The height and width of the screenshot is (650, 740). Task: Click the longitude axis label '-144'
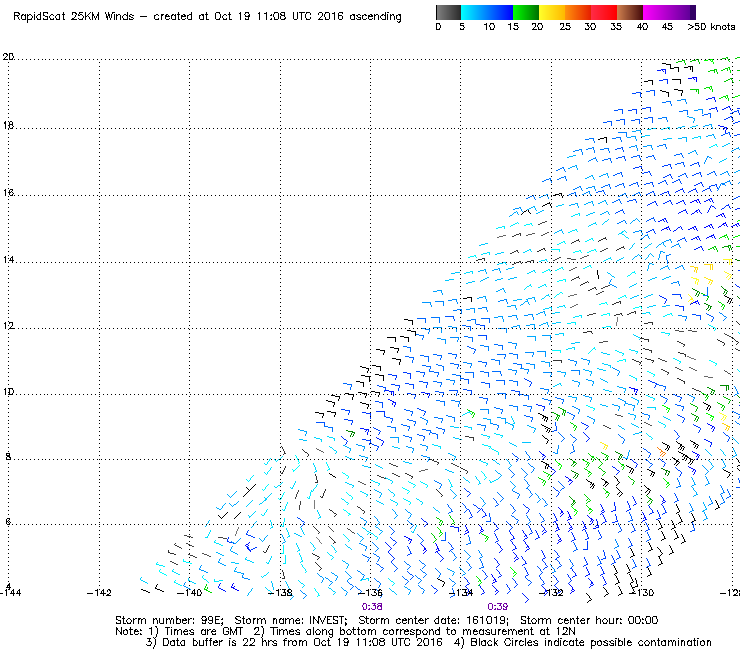click(10, 592)
